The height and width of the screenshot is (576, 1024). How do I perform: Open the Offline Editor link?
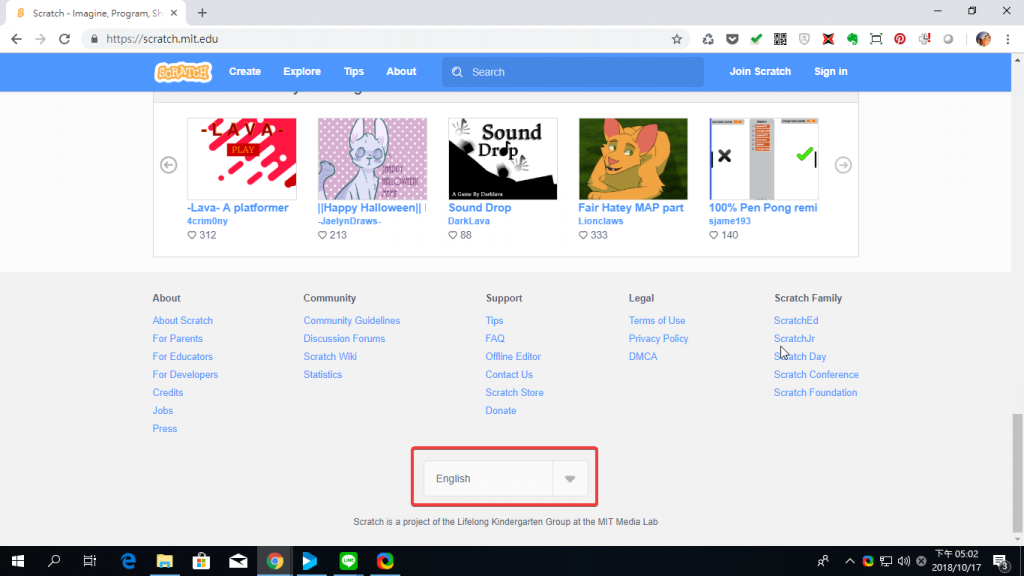(x=513, y=357)
